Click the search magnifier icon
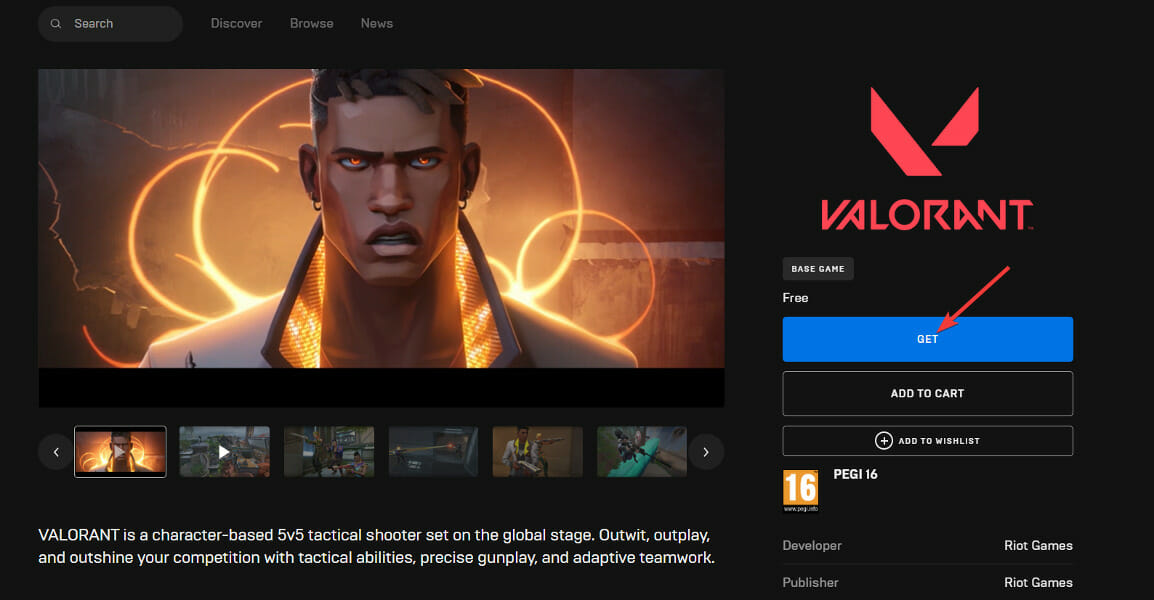Screen dimensions: 1154x600 pyautogui.click(x=55, y=23)
